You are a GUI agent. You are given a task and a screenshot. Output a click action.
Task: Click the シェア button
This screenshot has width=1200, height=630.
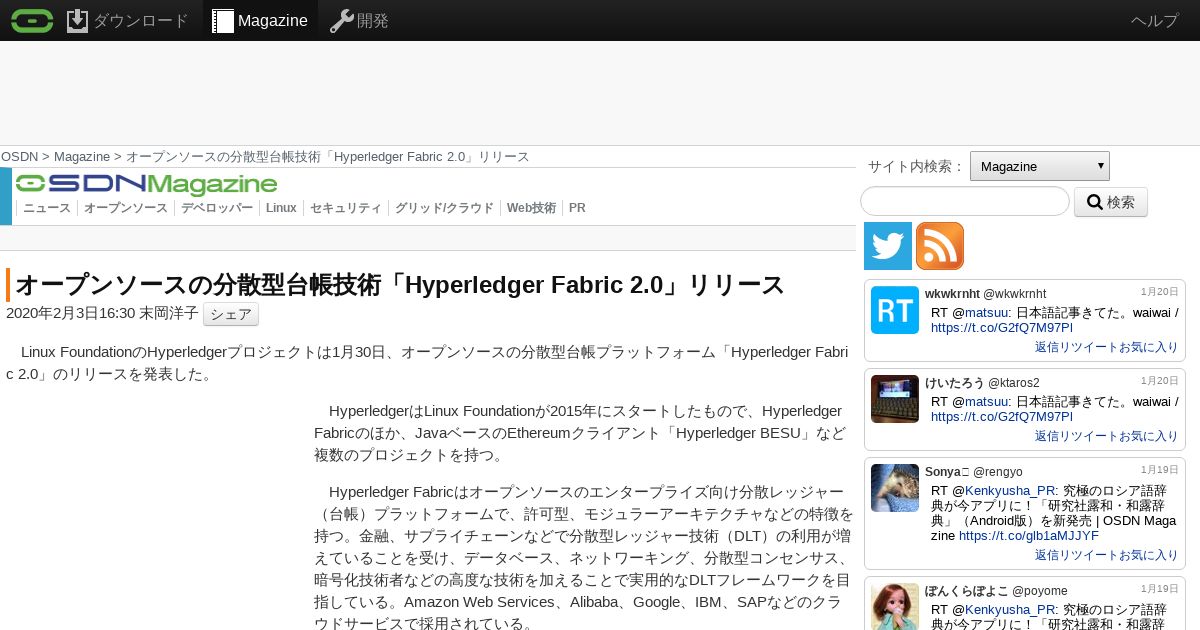coord(231,314)
